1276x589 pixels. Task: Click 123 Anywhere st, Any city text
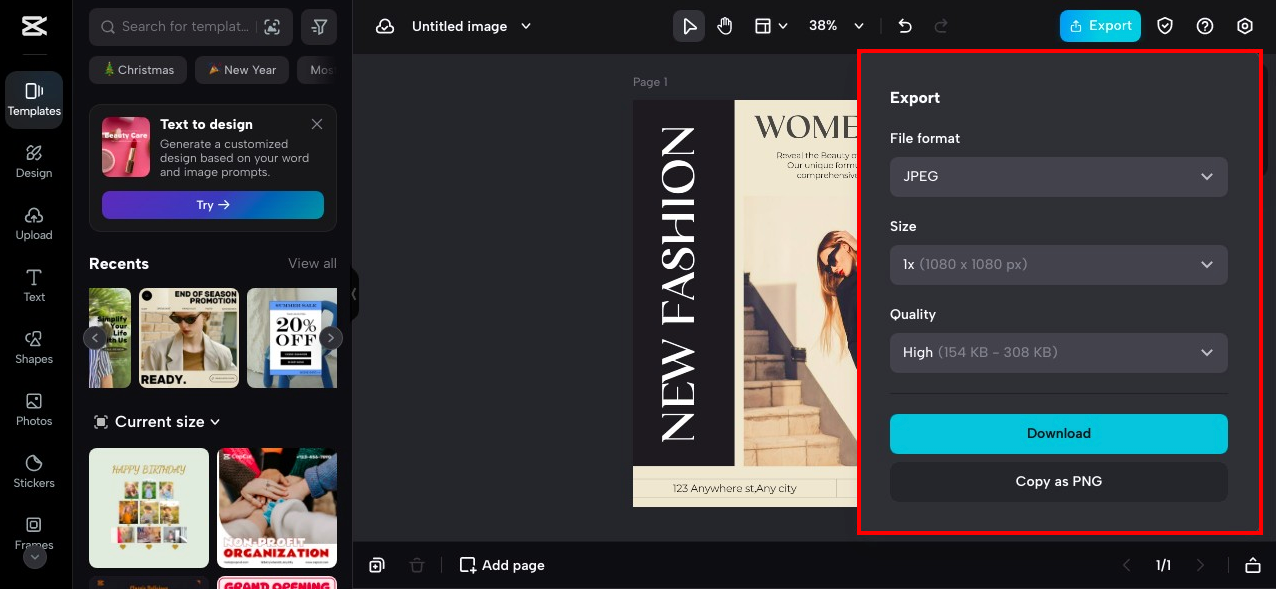coord(735,488)
